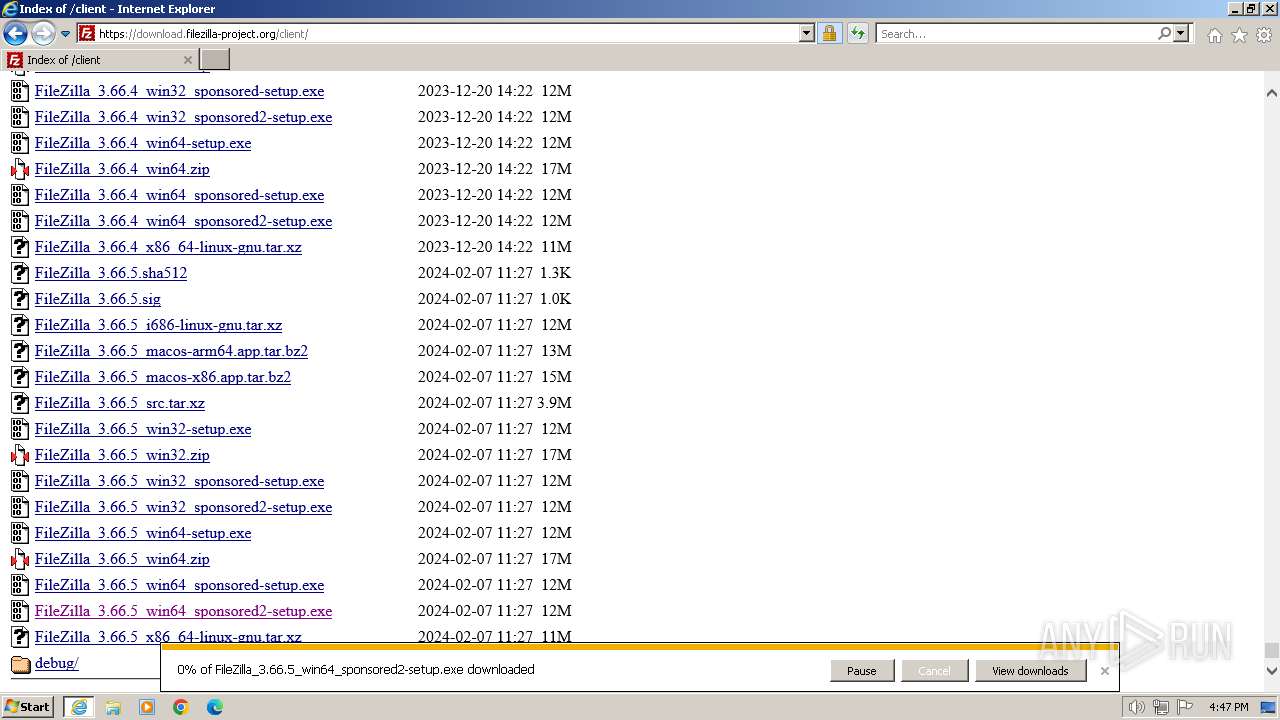
Task: Click the unknown-file icon beside FileZilla_3.66.5.sig
Action: click(x=20, y=299)
